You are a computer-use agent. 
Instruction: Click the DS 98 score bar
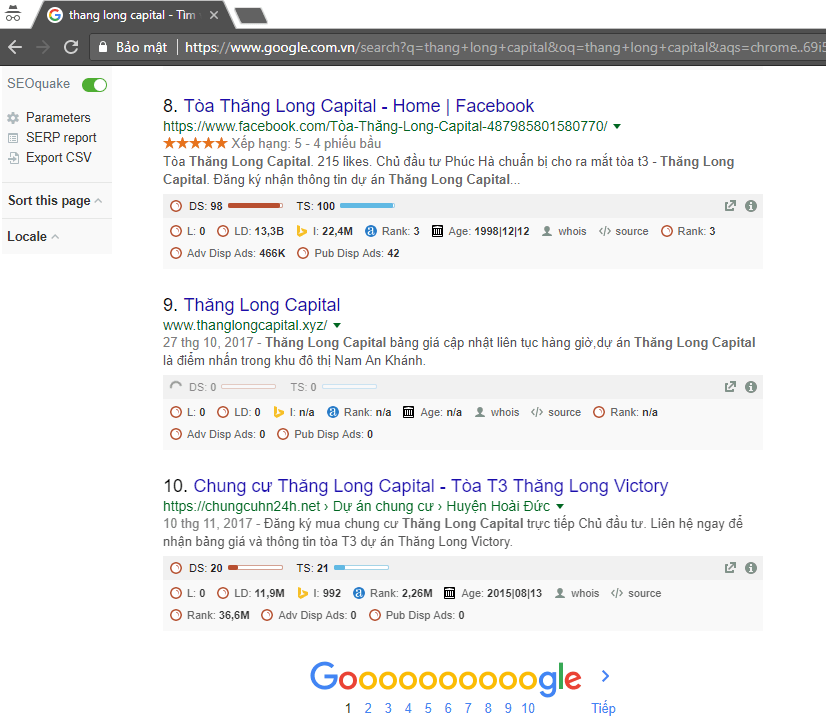pyautogui.click(x=255, y=205)
